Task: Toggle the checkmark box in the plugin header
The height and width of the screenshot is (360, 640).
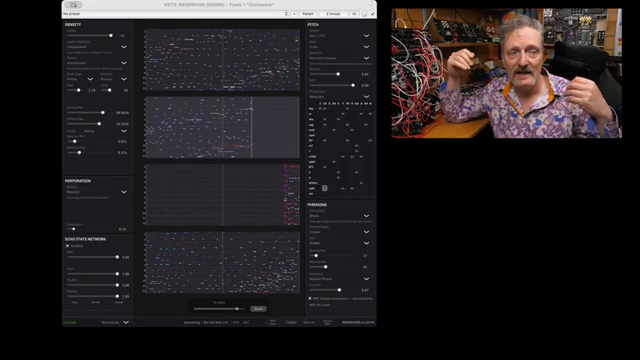Action: (x=372, y=14)
